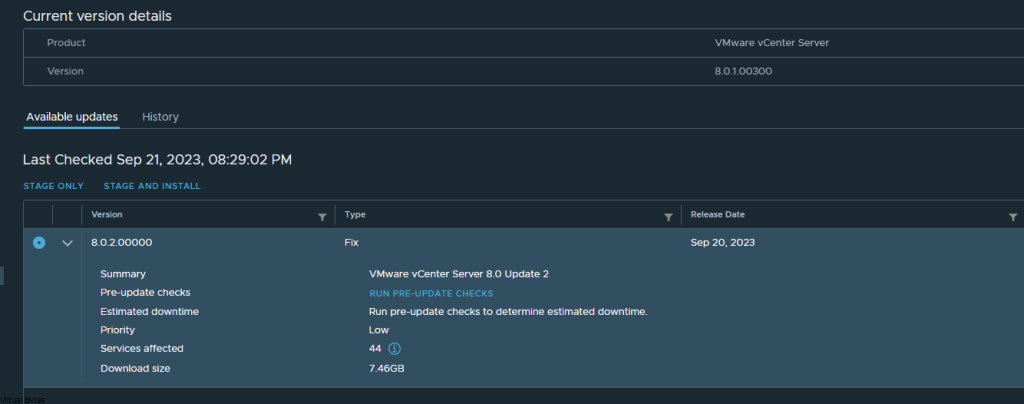Click summary VMware vCenter Server 8.0 Update 2
This screenshot has height=404, width=1024.
[458, 274]
